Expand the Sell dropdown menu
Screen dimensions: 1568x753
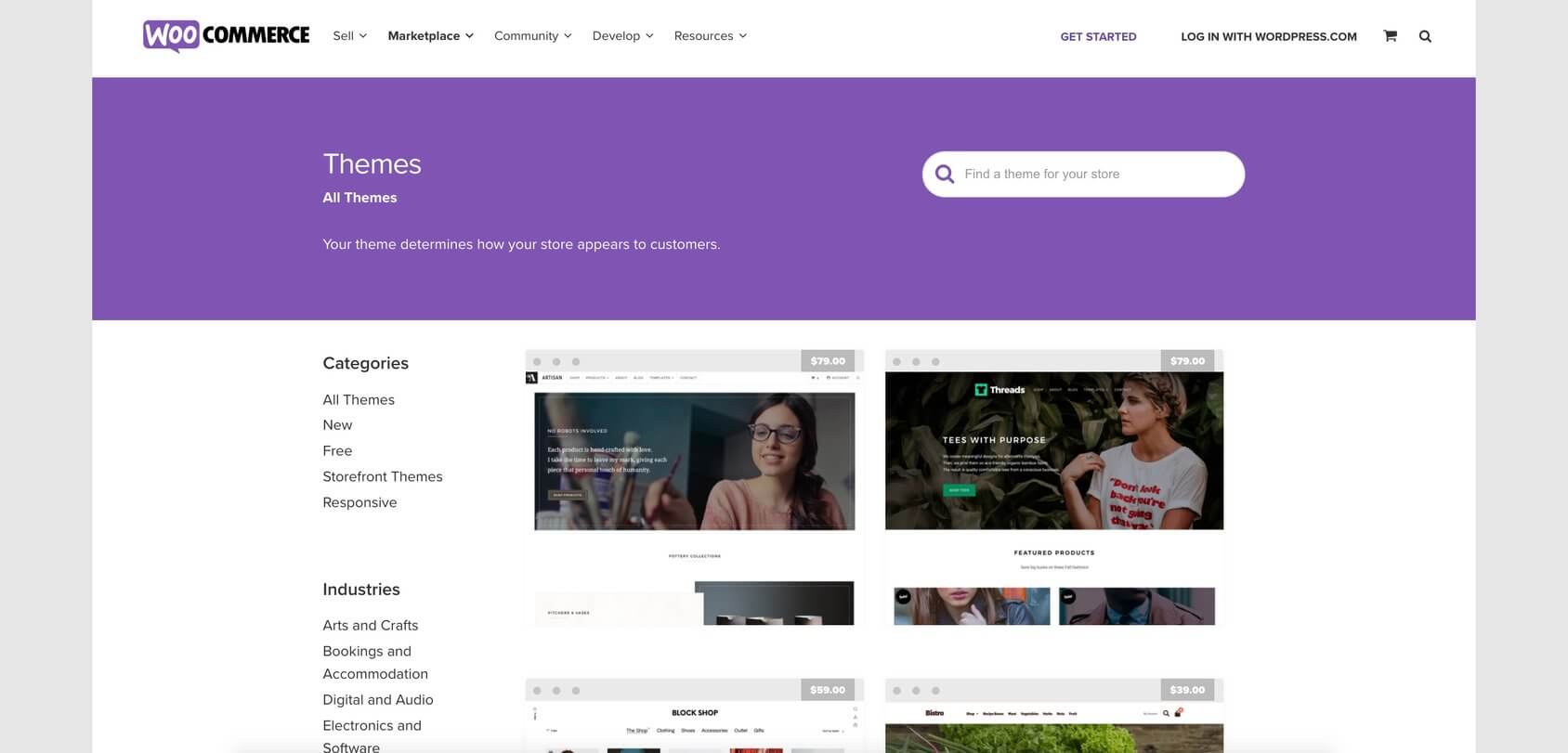349,36
